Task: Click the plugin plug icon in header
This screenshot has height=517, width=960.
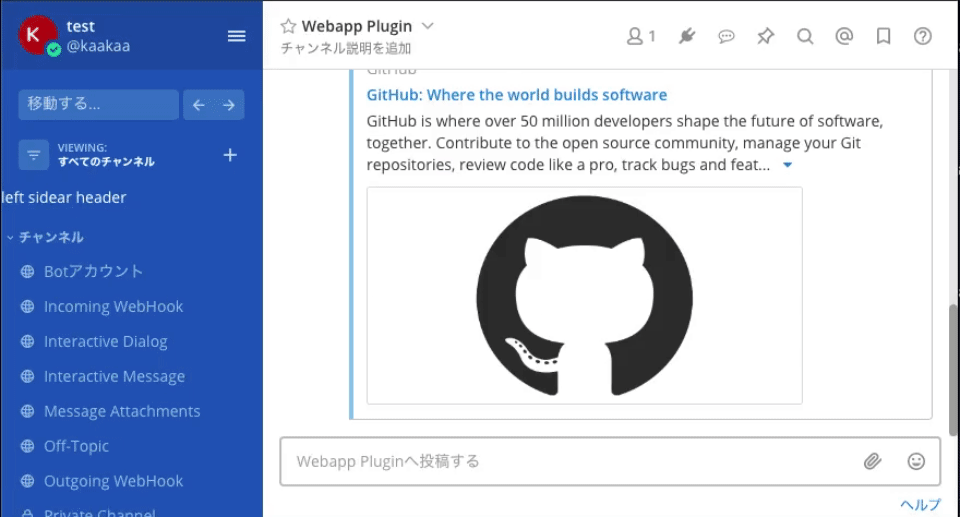Action: [687, 37]
